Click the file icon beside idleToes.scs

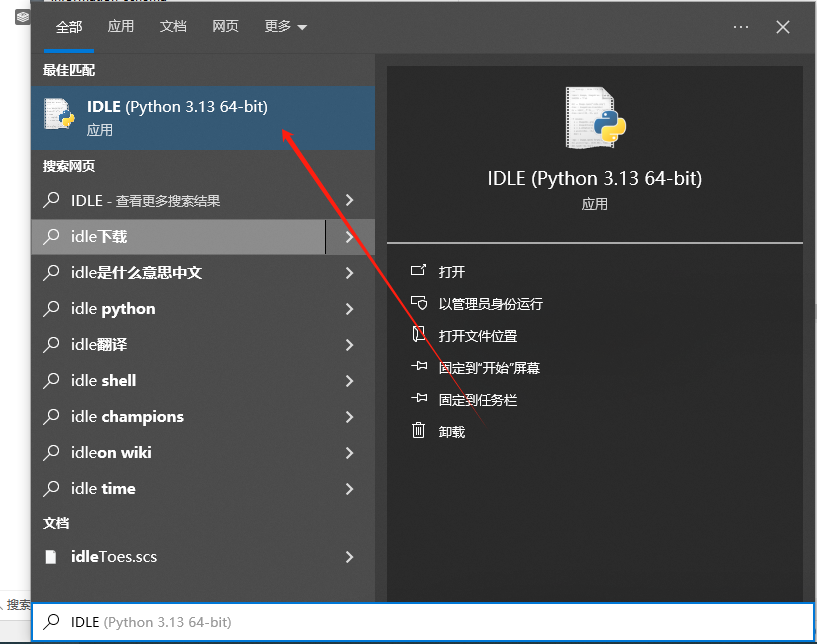tap(51, 557)
